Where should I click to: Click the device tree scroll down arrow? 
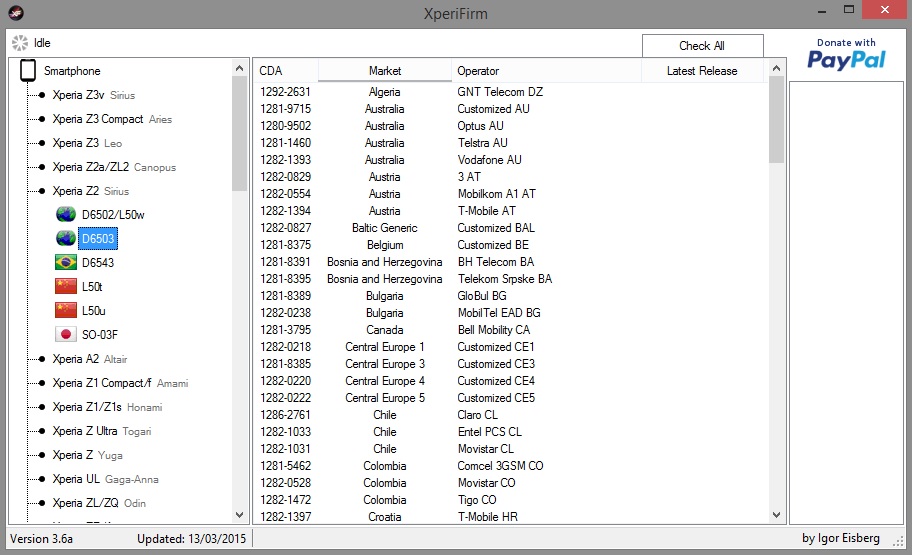click(x=239, y=515)
